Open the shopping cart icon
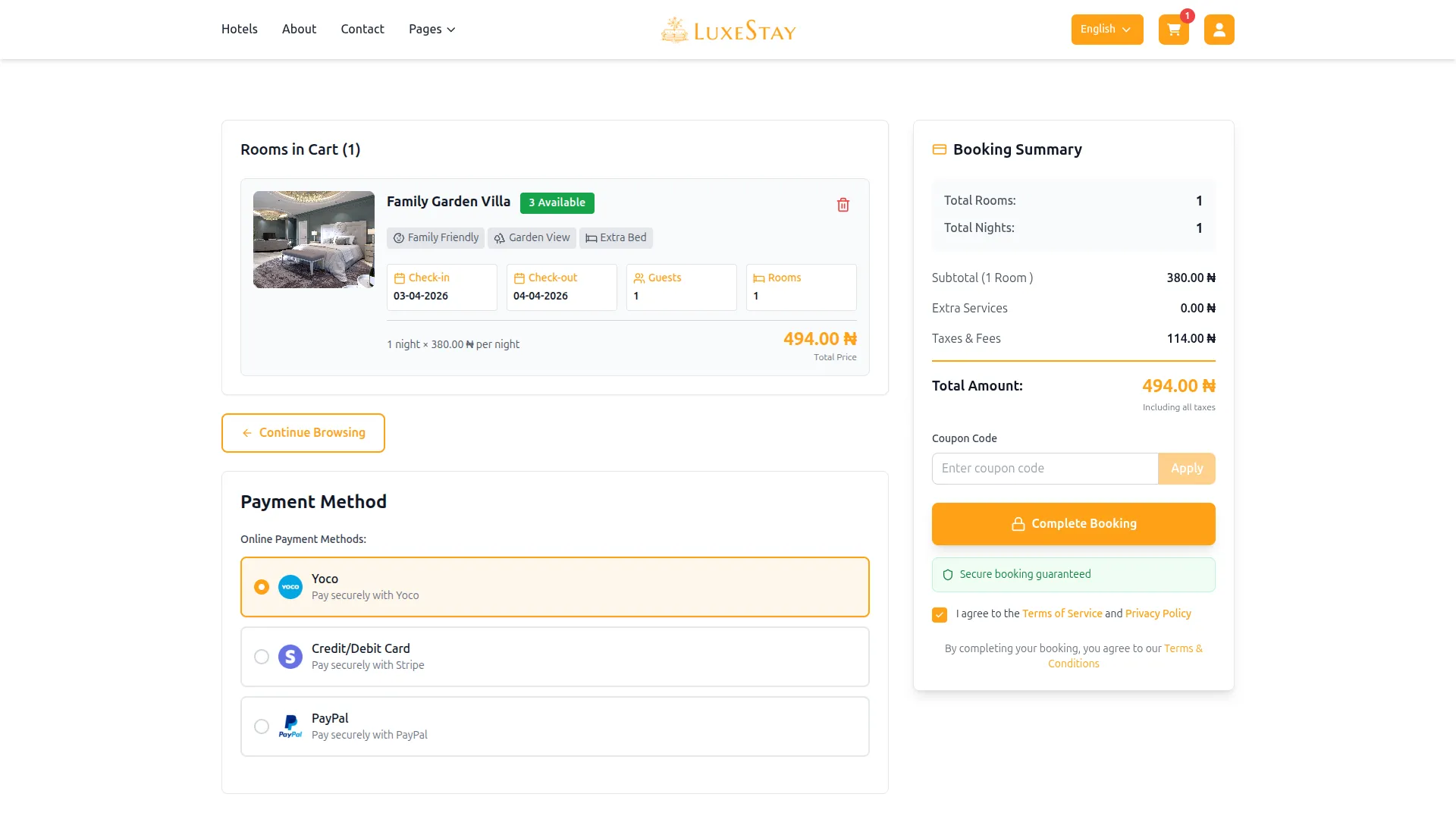The height and width of the screenshot is (819, 1456). tap(1173, 30)
